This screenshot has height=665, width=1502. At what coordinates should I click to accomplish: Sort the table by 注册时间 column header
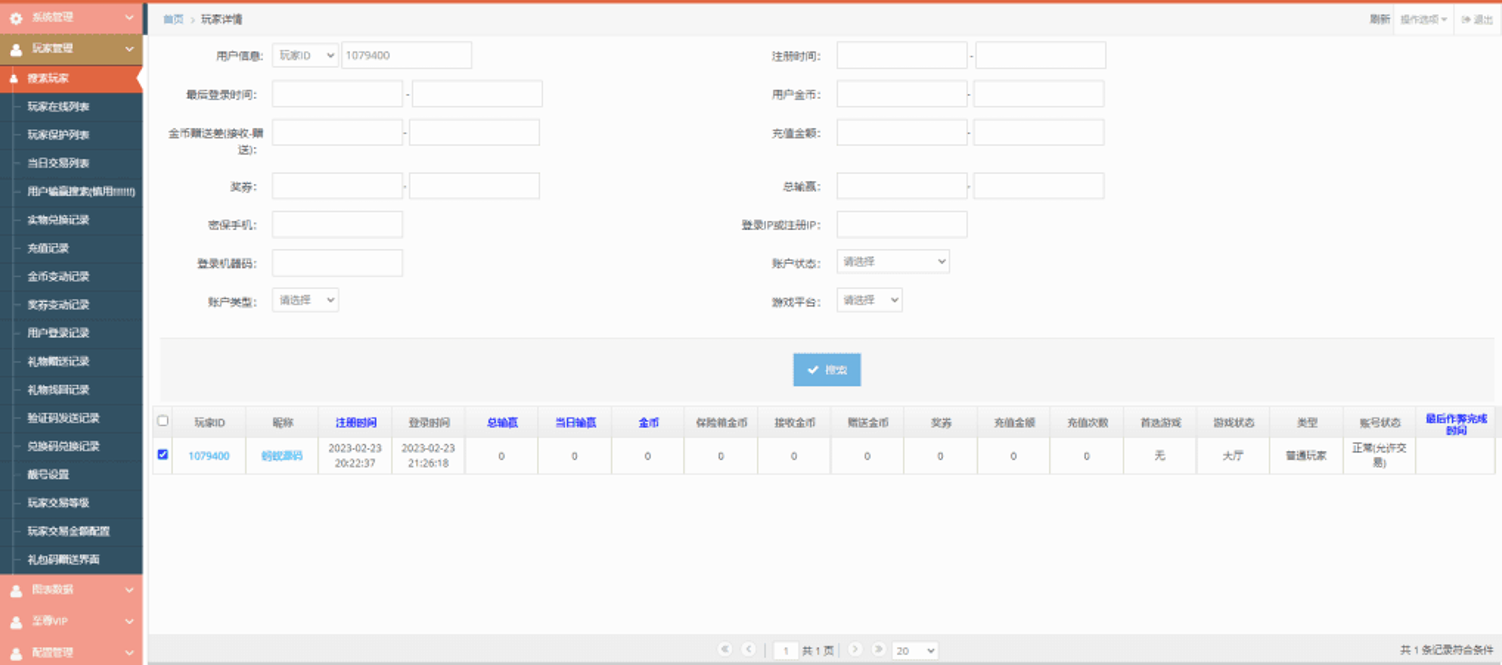click(355, 423)
